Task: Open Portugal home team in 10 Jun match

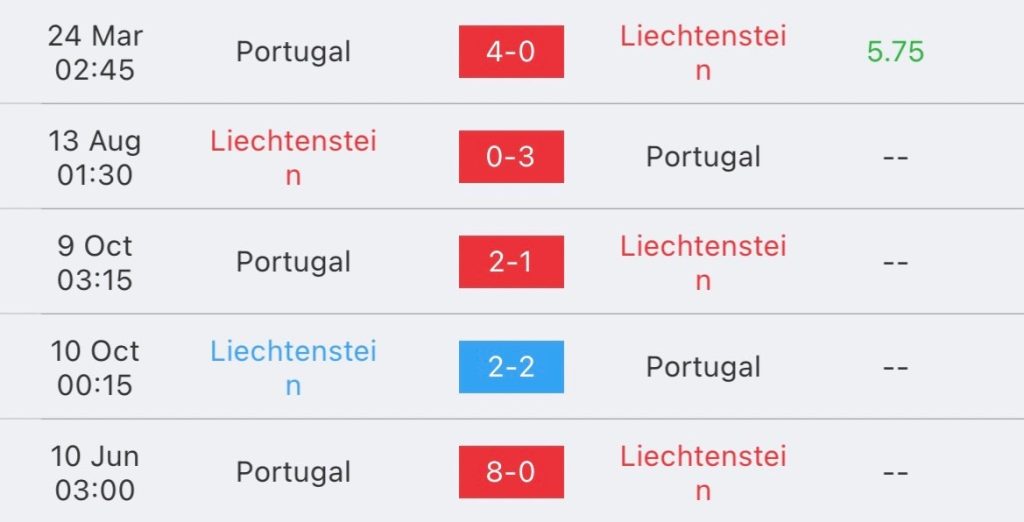Action: tap(293, 472)
